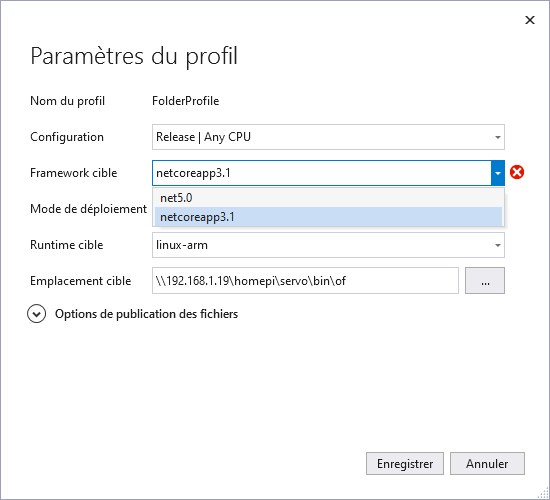Click the Release | Any CPU combo box text
The height and width of the screenshot is (500, 550).
click(203, 137)
